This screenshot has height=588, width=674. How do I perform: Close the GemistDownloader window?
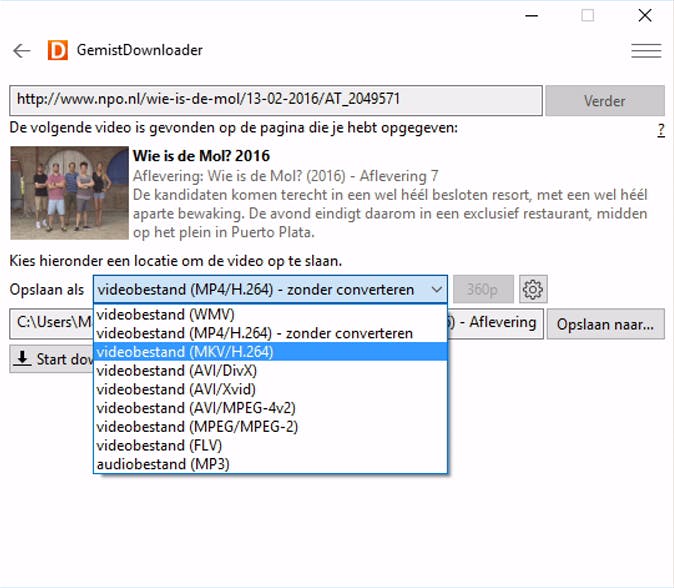(x=645, y=16)
